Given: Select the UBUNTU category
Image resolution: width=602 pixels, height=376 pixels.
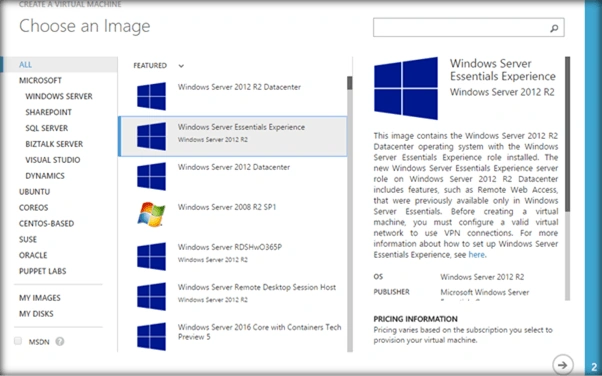Looking at the screenshot, I should tap(35, 192).
